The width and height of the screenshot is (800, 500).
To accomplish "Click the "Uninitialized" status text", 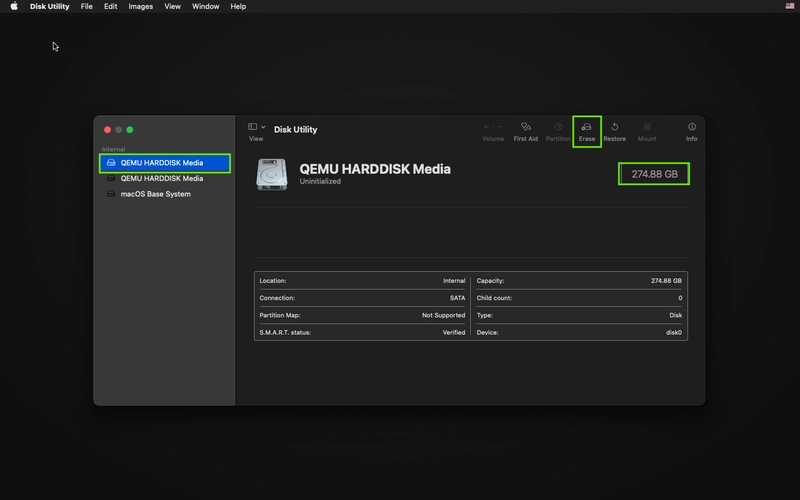I will pyautogui.click(x=320, y=181).
